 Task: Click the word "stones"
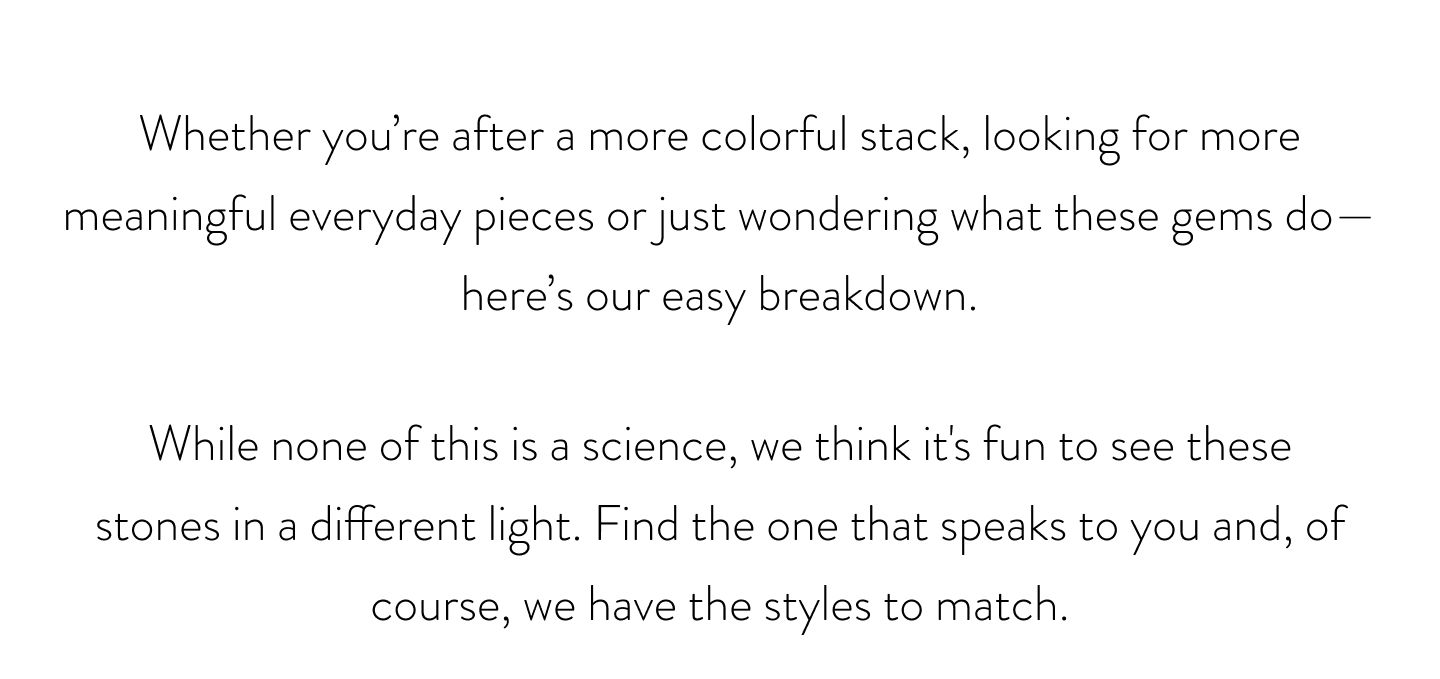158,526
